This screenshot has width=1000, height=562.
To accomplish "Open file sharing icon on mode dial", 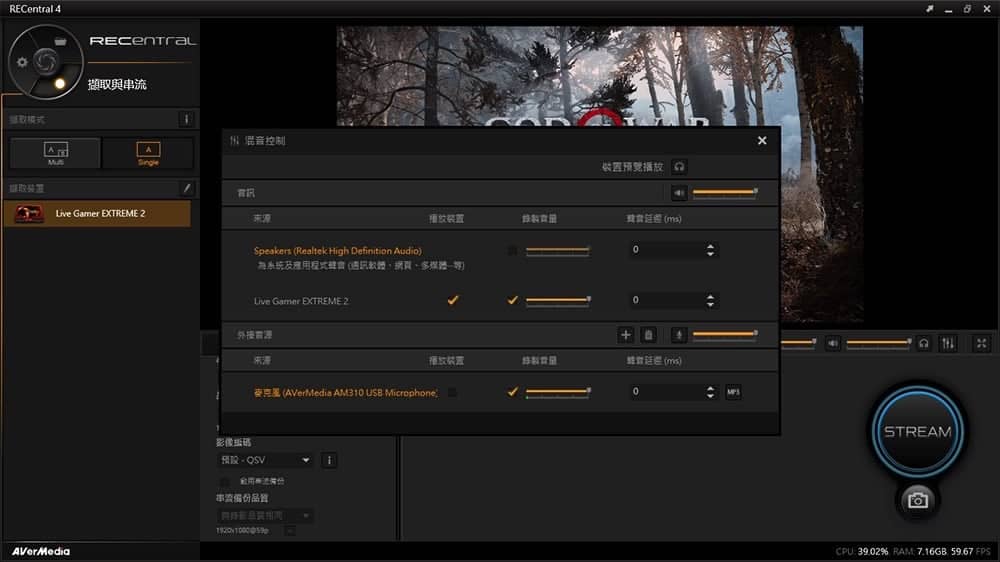I will click(60, 41).
